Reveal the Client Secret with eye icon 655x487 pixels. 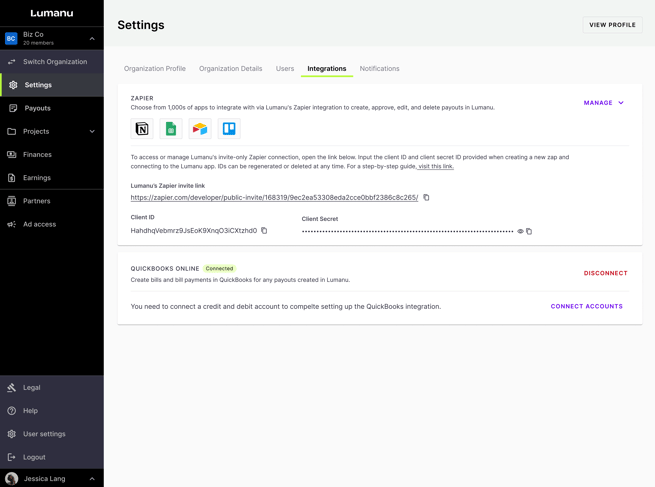pyautogui.click(x=520, y=232)
